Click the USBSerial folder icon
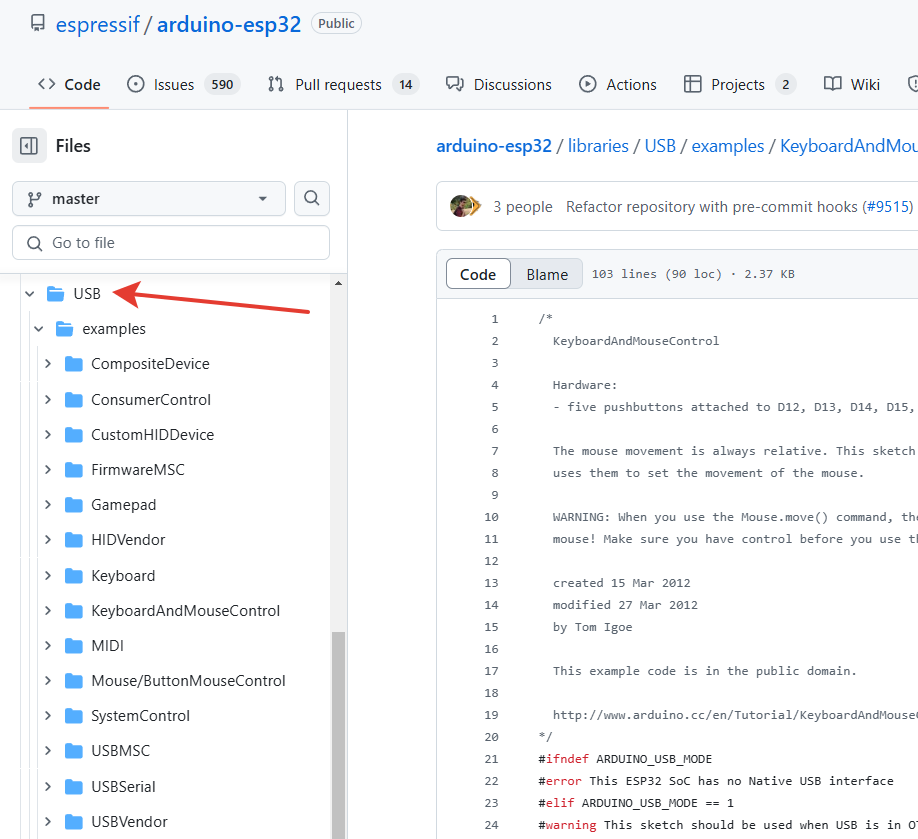The image size is (918, 839). 73,787
